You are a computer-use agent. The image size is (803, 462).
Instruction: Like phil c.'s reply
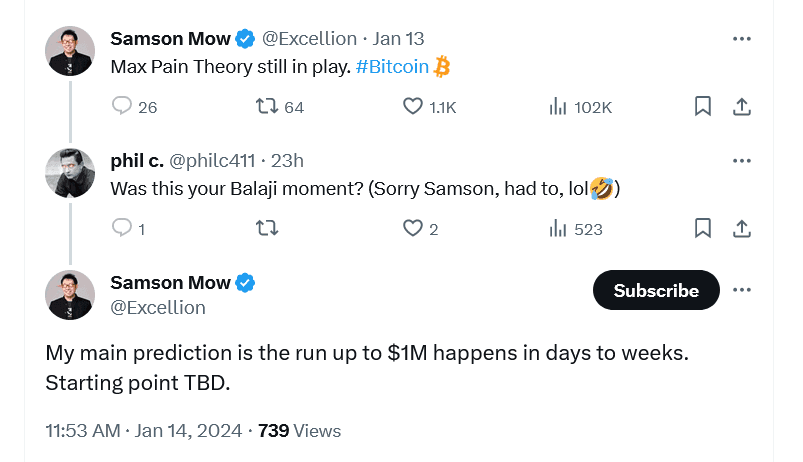[x=413, y=229]
